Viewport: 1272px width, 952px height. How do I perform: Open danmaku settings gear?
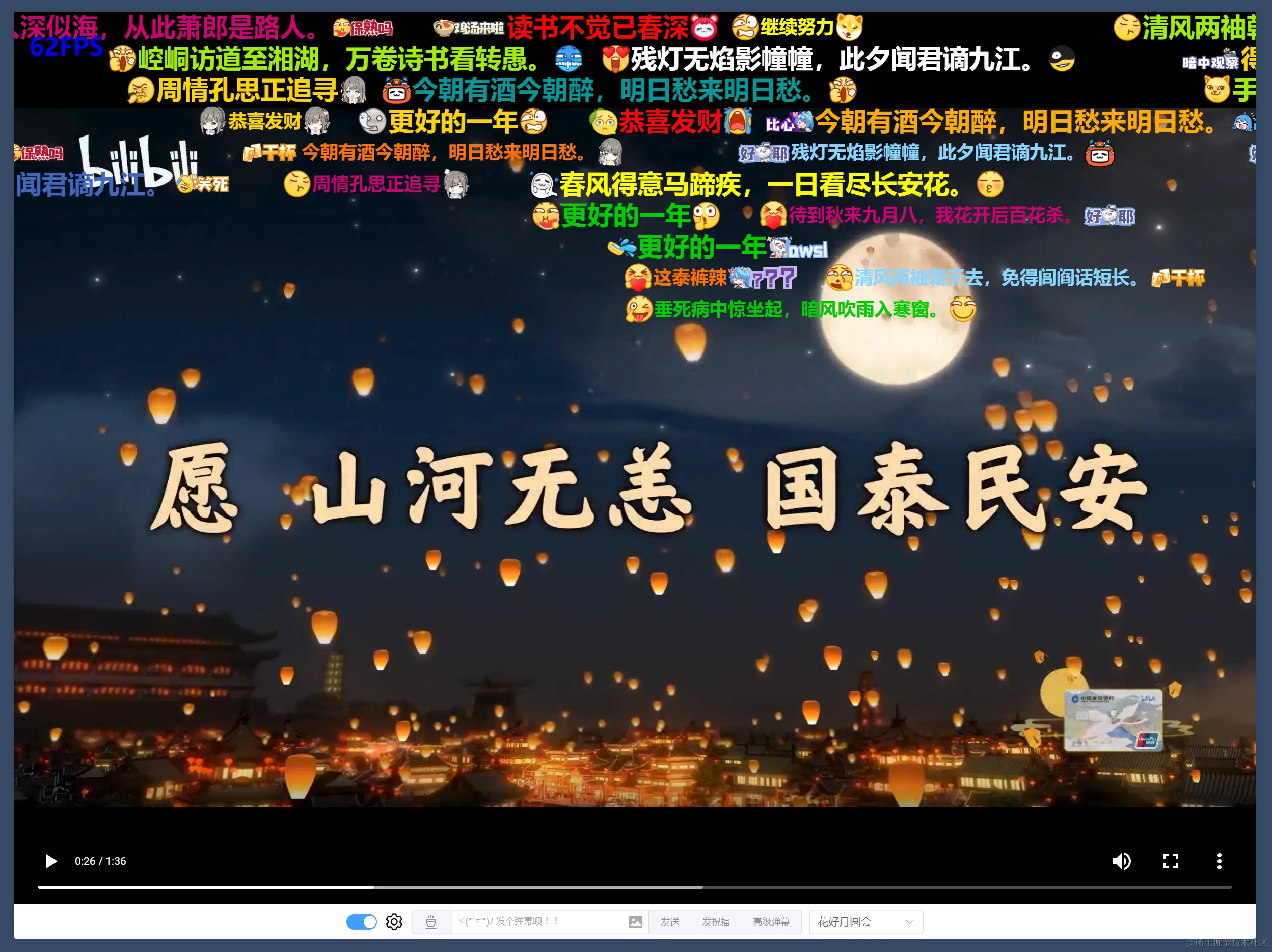click(x=394, y=922)
